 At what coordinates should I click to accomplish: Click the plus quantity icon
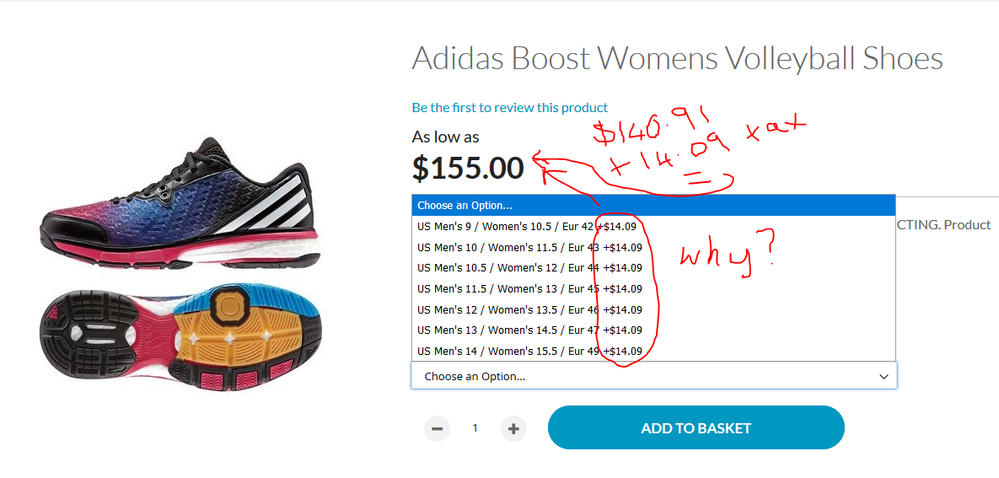[514, 428]
